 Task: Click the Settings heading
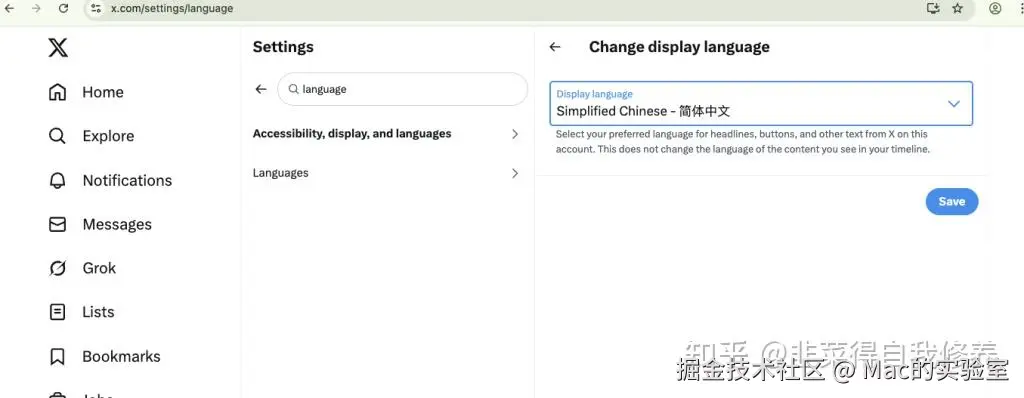(283, 47)
